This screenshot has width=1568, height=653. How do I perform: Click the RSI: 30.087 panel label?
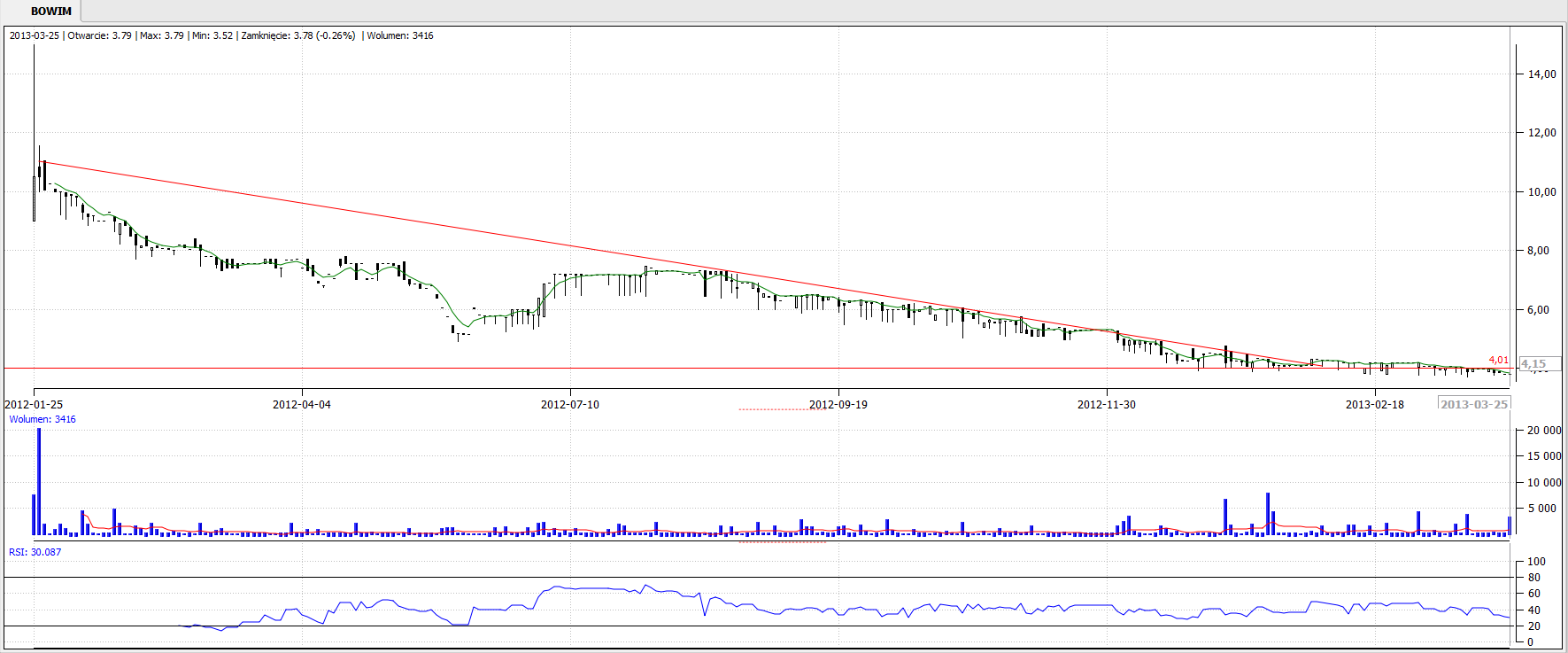[x=35, y=552]
